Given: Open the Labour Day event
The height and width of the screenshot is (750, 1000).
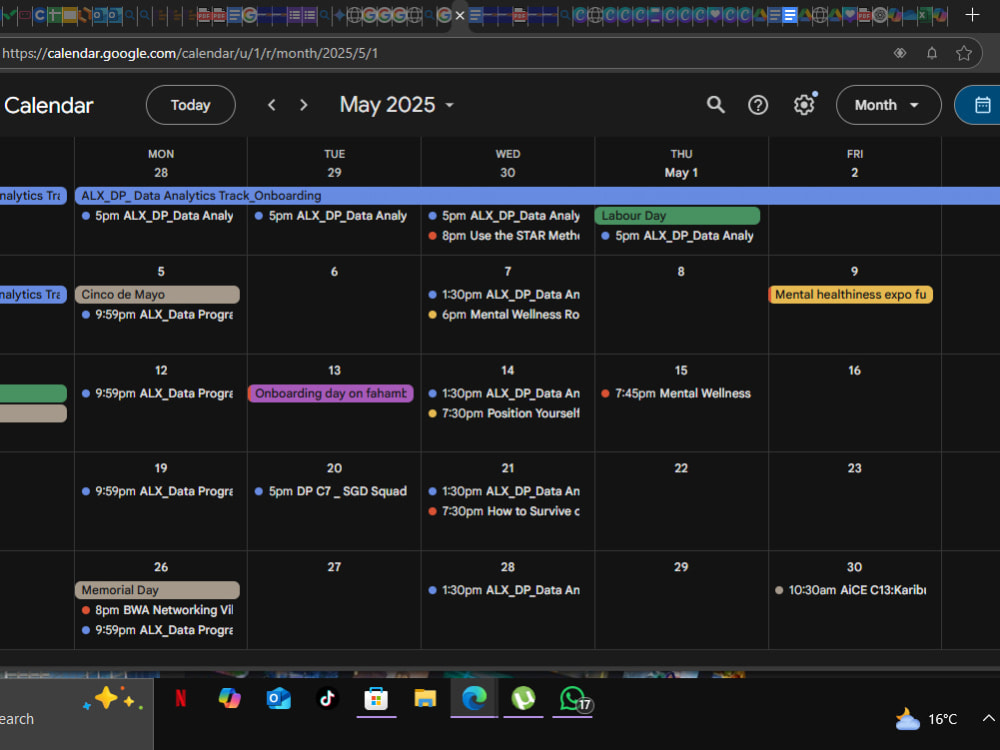Looking at the screenshot, I should pos(677,216).
